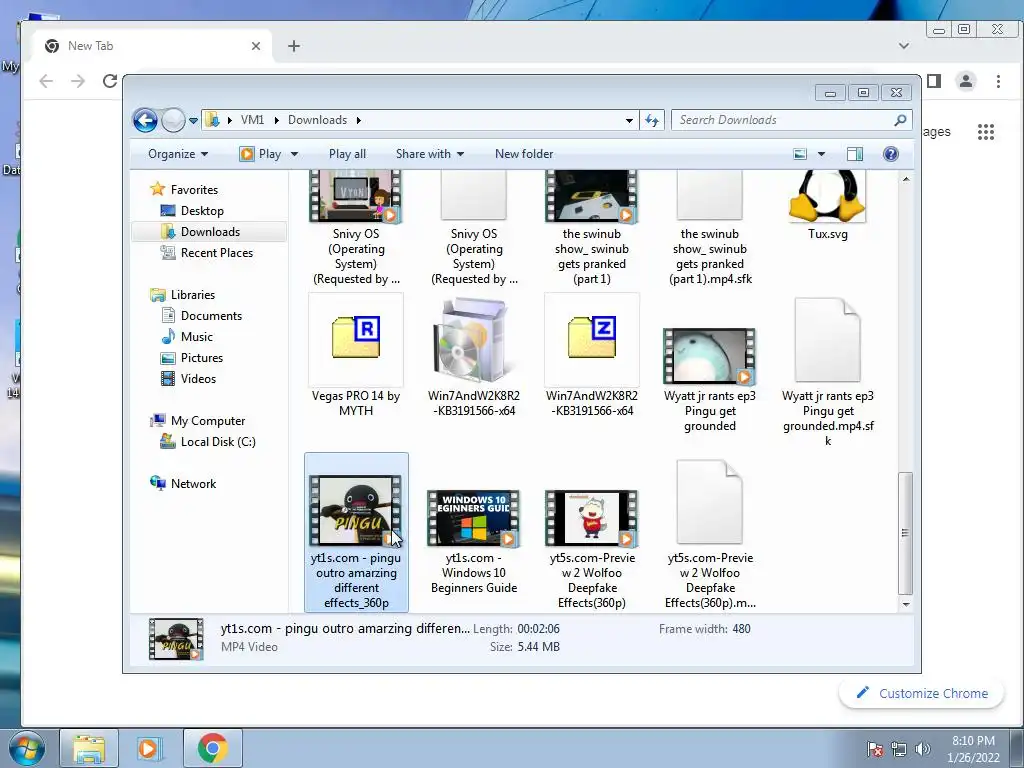The width and height of the screenshot is (1024, 768).
Task: Click the Length value 00:02:06
Action: coord(538,629)
